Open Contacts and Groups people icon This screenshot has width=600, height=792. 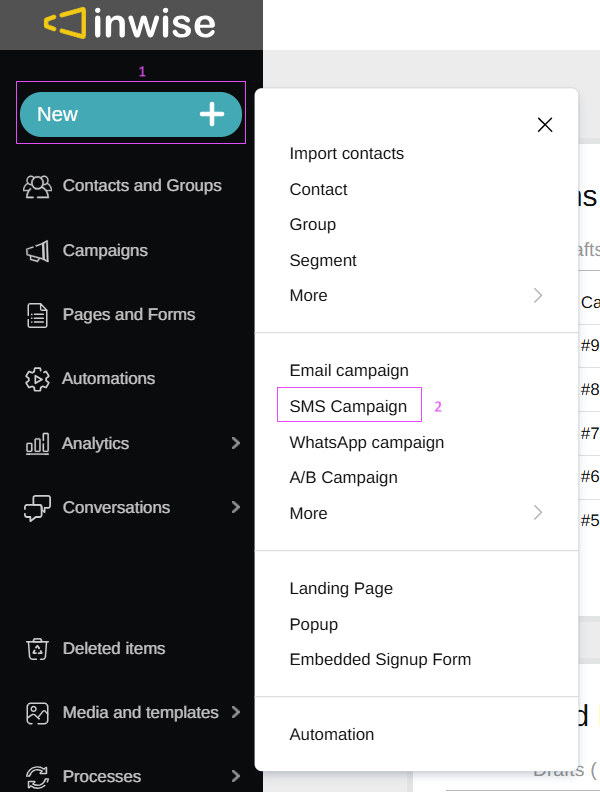[37, 186]
